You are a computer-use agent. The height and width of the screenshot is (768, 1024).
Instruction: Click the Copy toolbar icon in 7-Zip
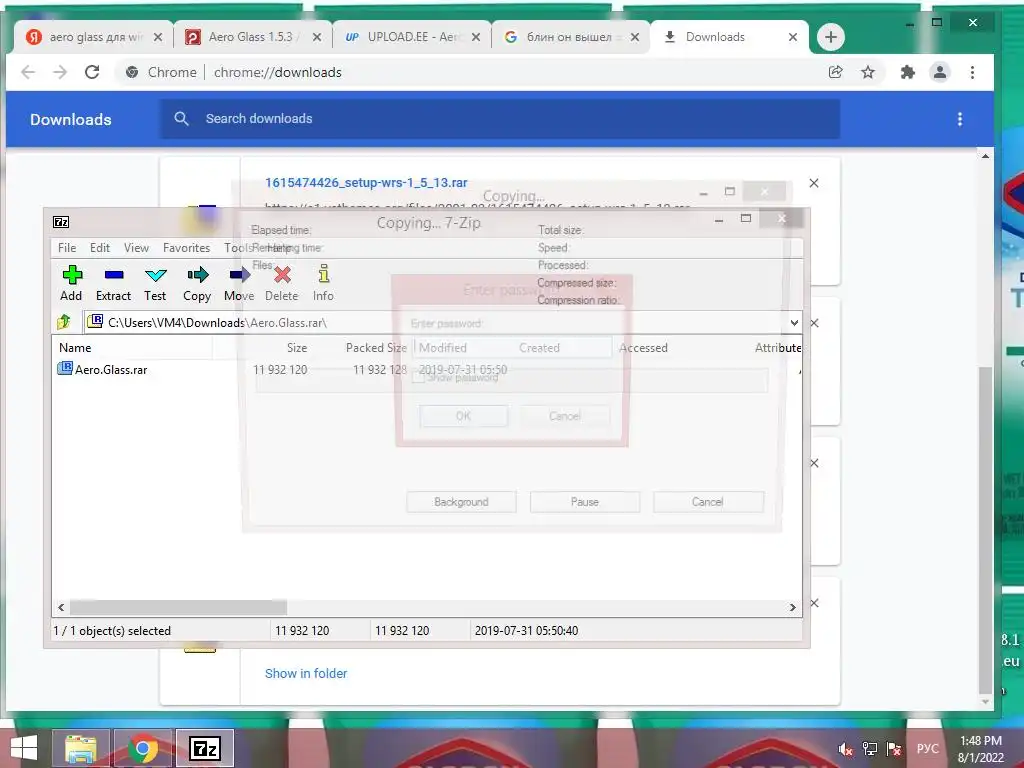tap(197, 283)
